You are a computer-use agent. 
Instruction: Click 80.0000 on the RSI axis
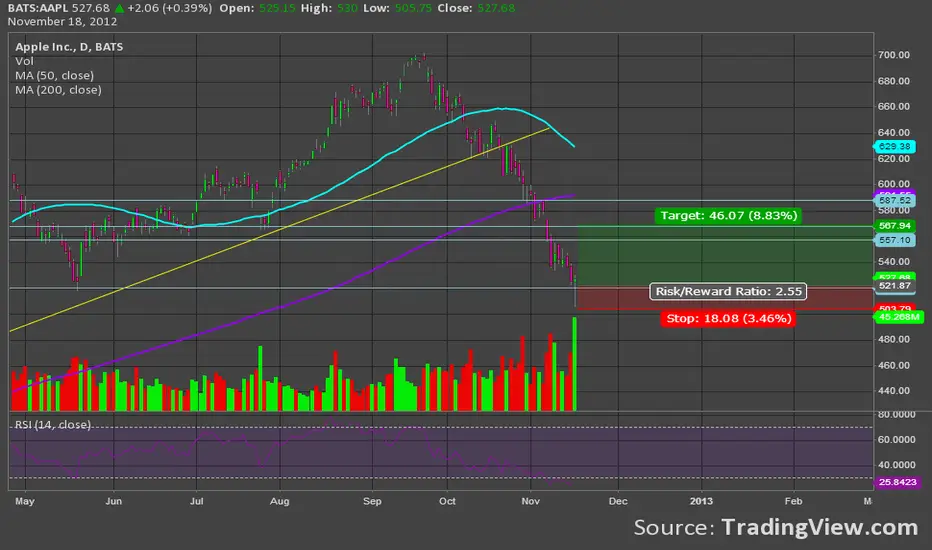897,414
